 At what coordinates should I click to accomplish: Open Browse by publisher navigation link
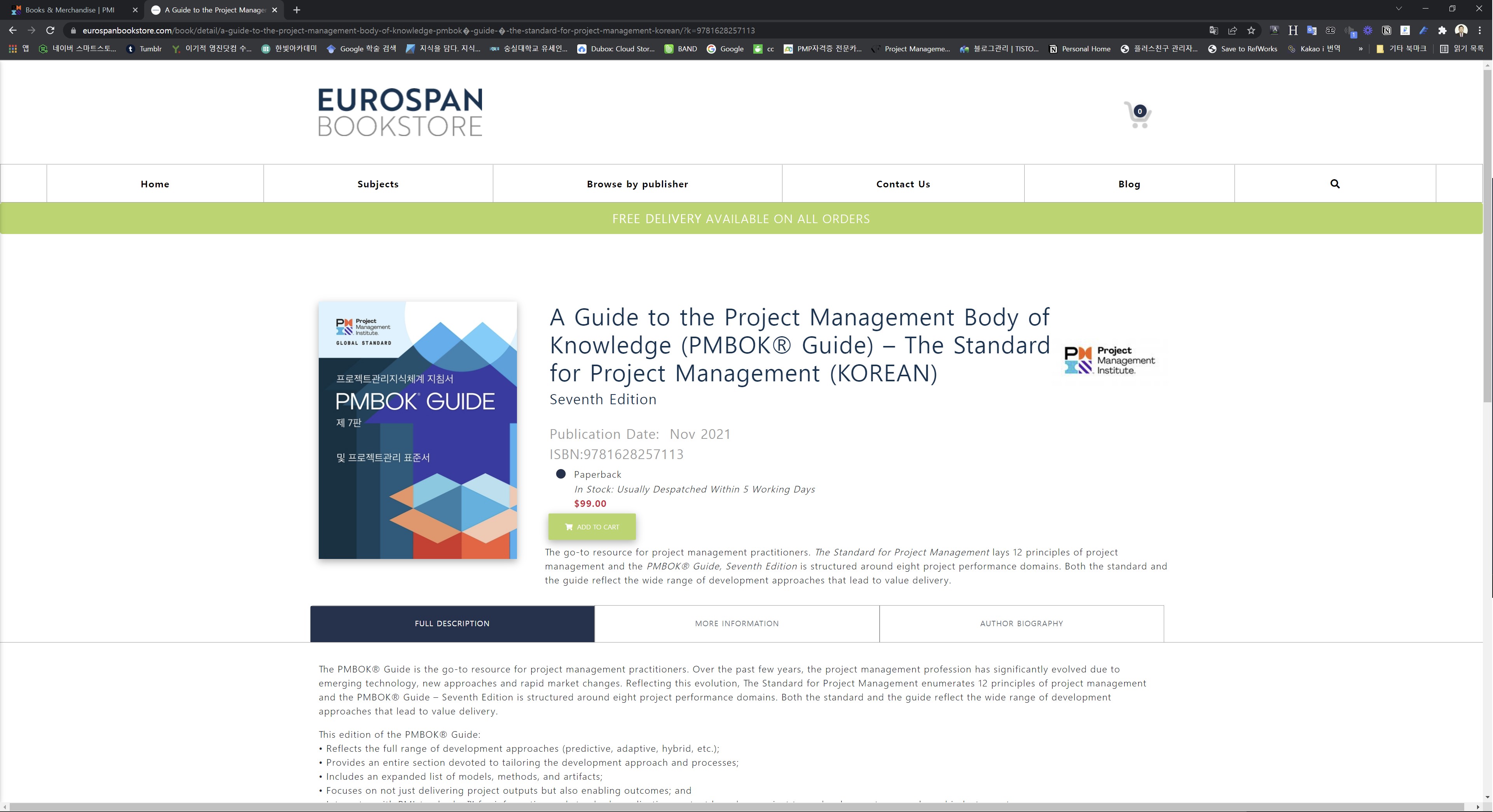pyautogui.click(x=637, y=184)
